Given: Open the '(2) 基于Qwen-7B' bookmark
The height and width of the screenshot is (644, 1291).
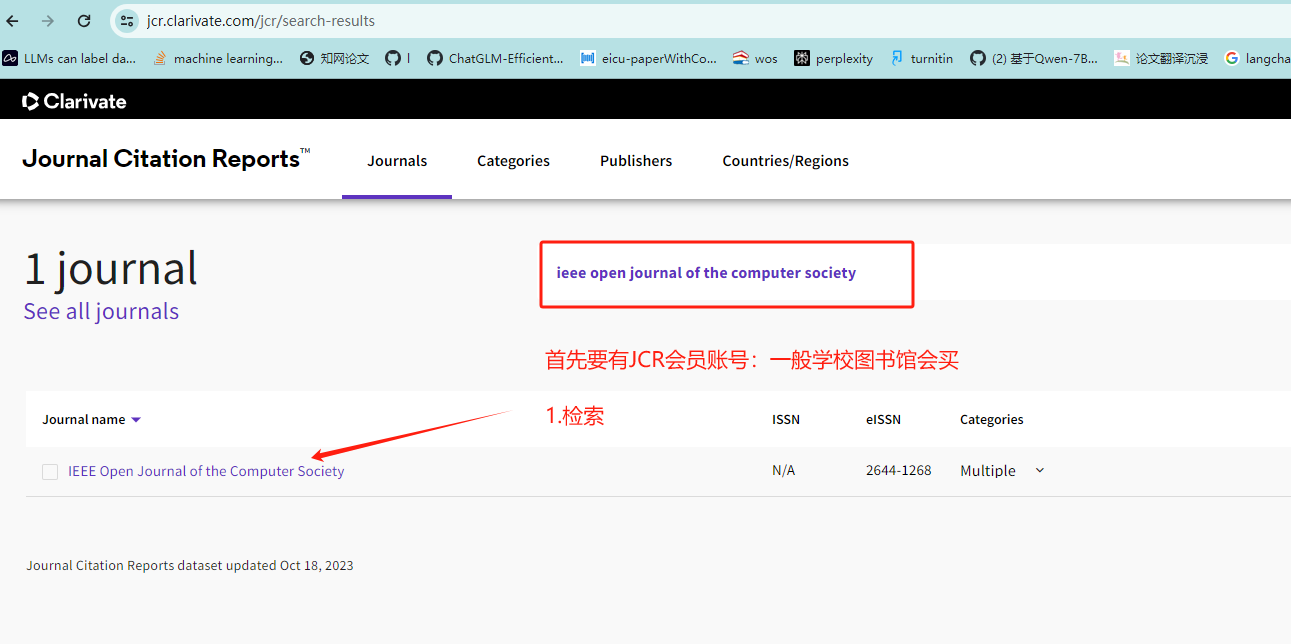Looking at the screenshot, I should 1034,58.
